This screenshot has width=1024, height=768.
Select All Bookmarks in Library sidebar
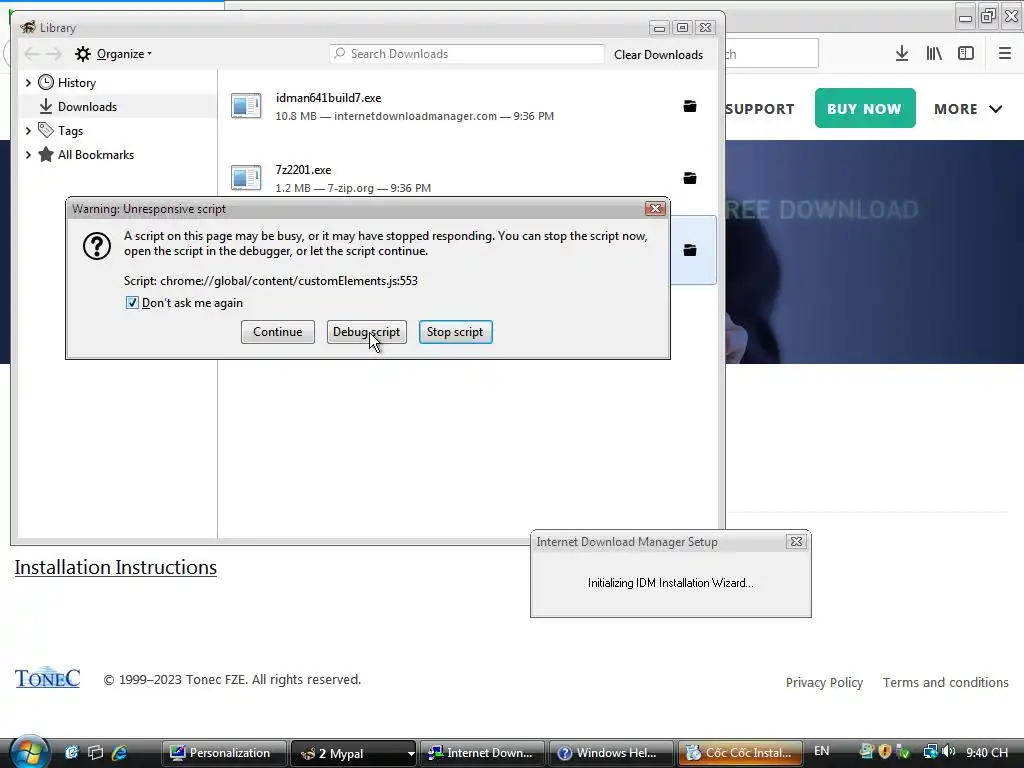pos(96,155)
